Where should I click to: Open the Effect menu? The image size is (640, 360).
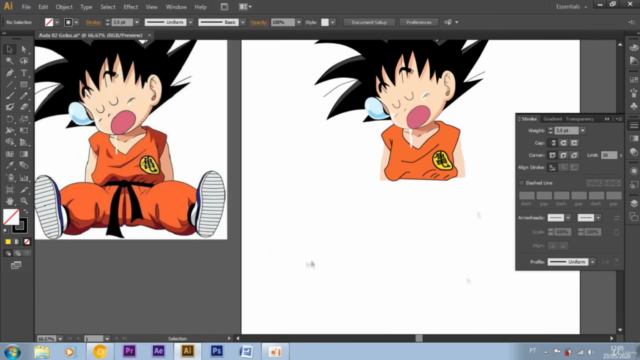(x=131, y=7)
